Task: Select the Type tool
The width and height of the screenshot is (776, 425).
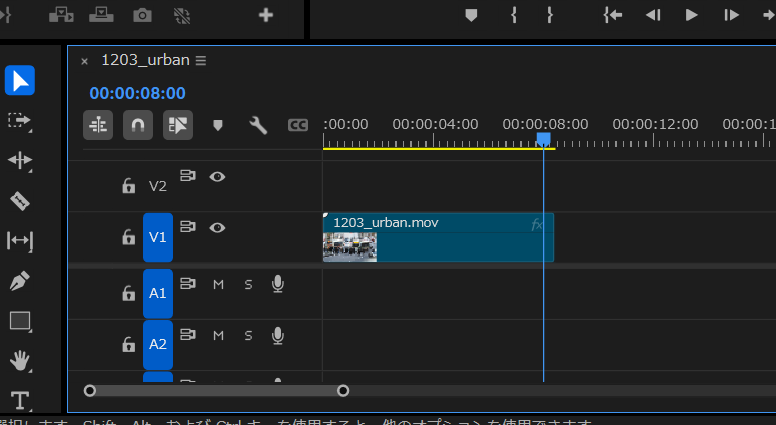Action: click(x=20, y=401)
